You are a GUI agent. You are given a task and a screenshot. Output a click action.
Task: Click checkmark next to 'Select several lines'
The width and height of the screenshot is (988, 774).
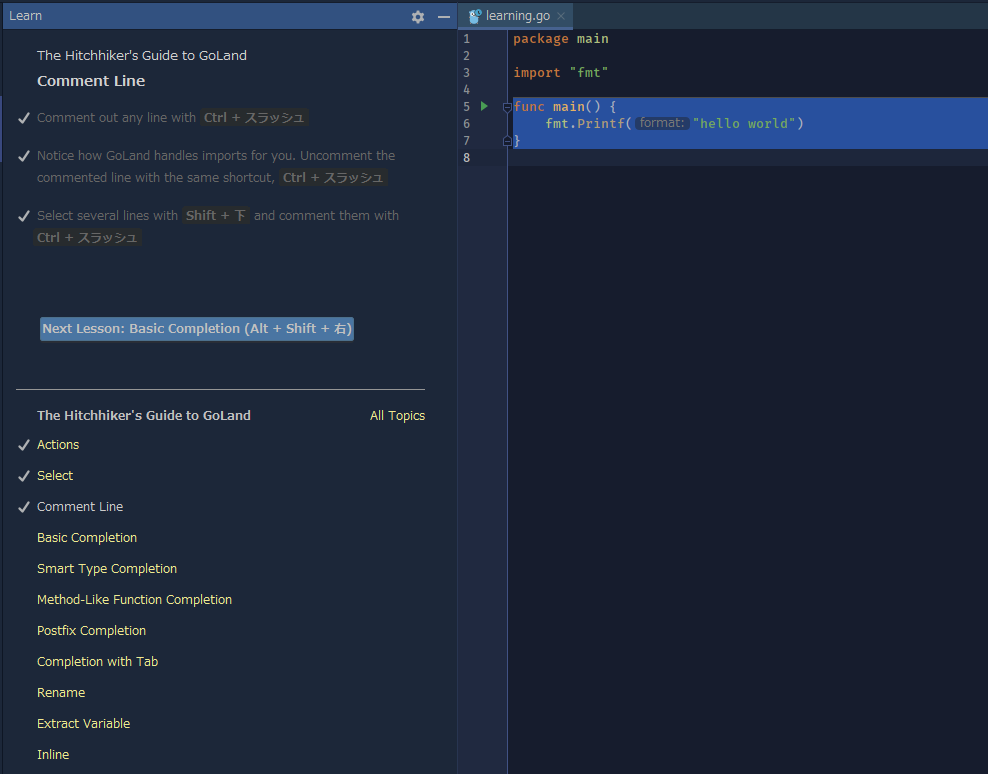tap(24, 216)
